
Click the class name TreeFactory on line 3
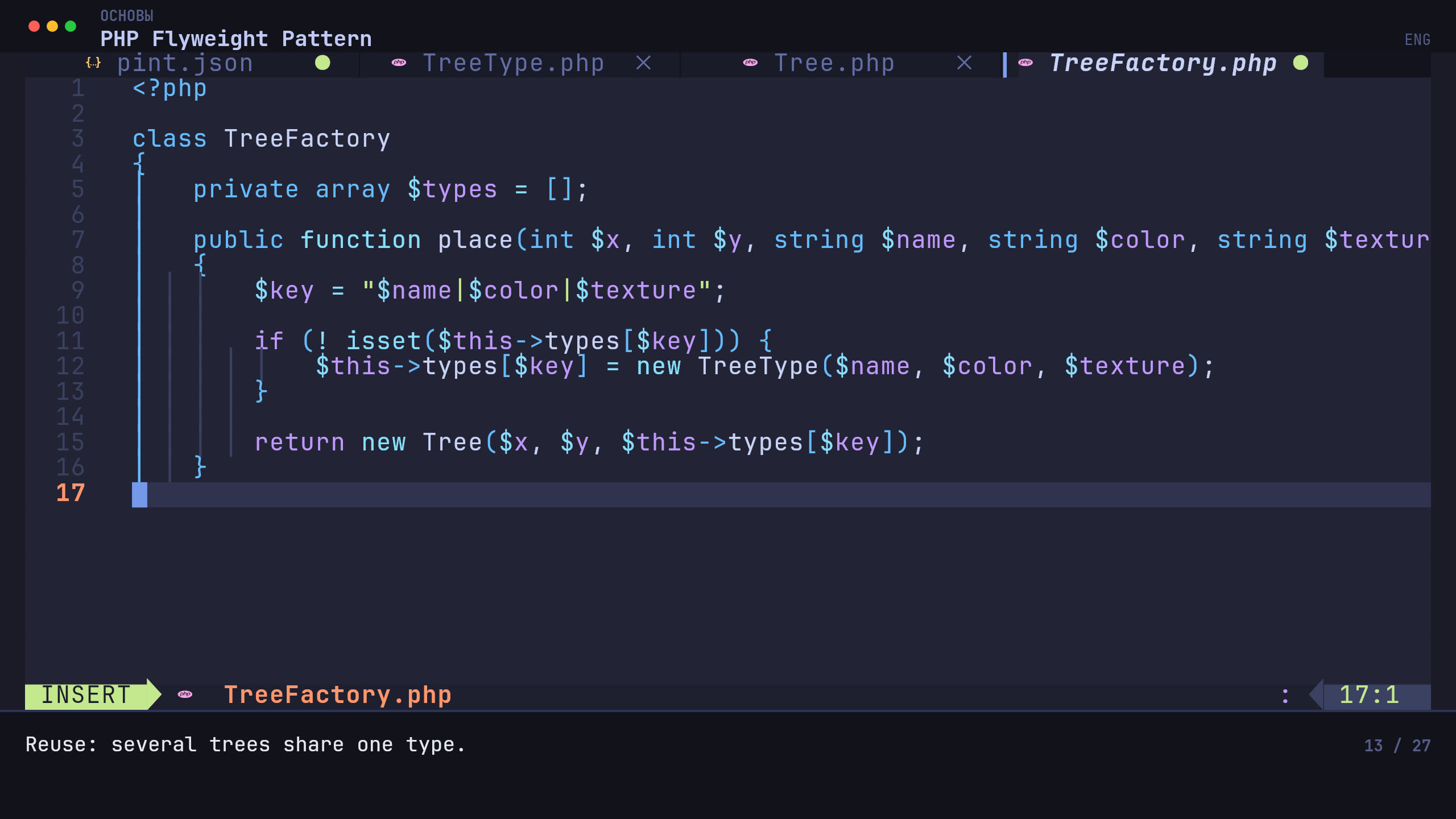pos(307,139)
